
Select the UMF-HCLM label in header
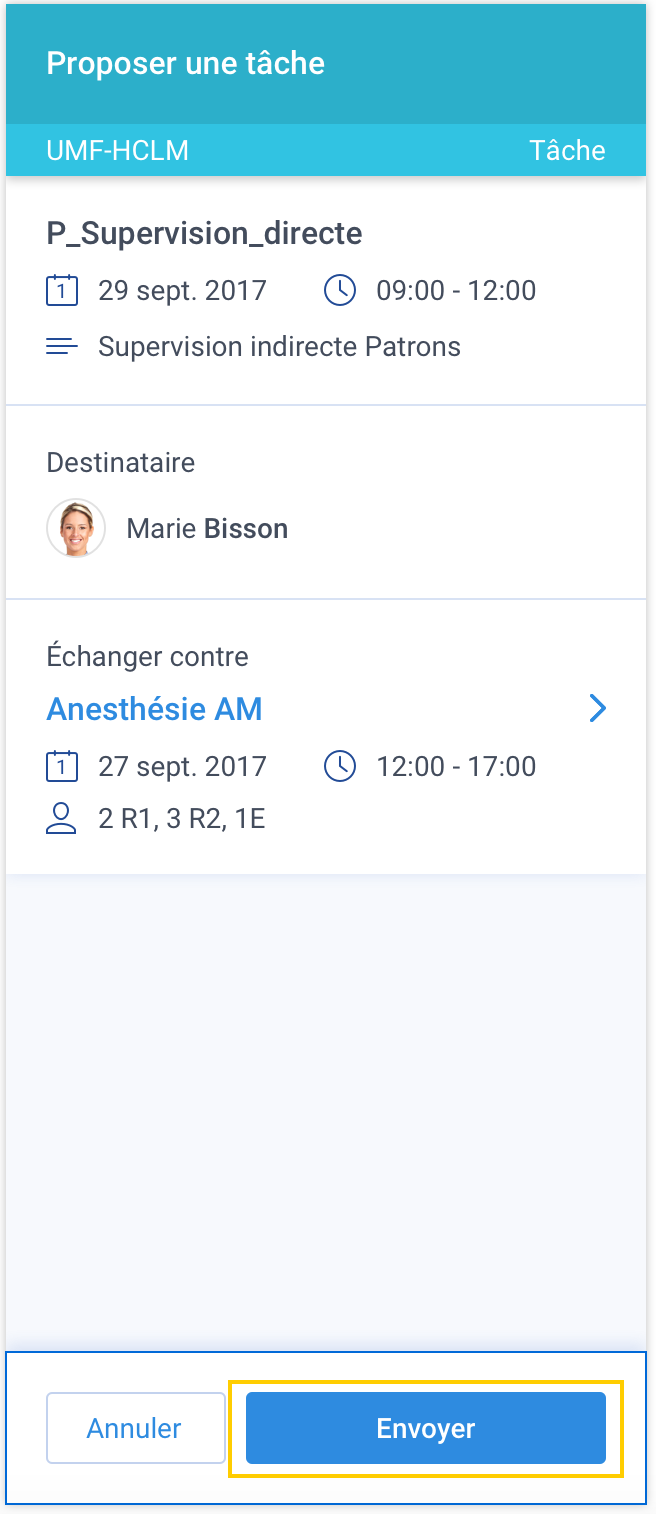point(117,150)
